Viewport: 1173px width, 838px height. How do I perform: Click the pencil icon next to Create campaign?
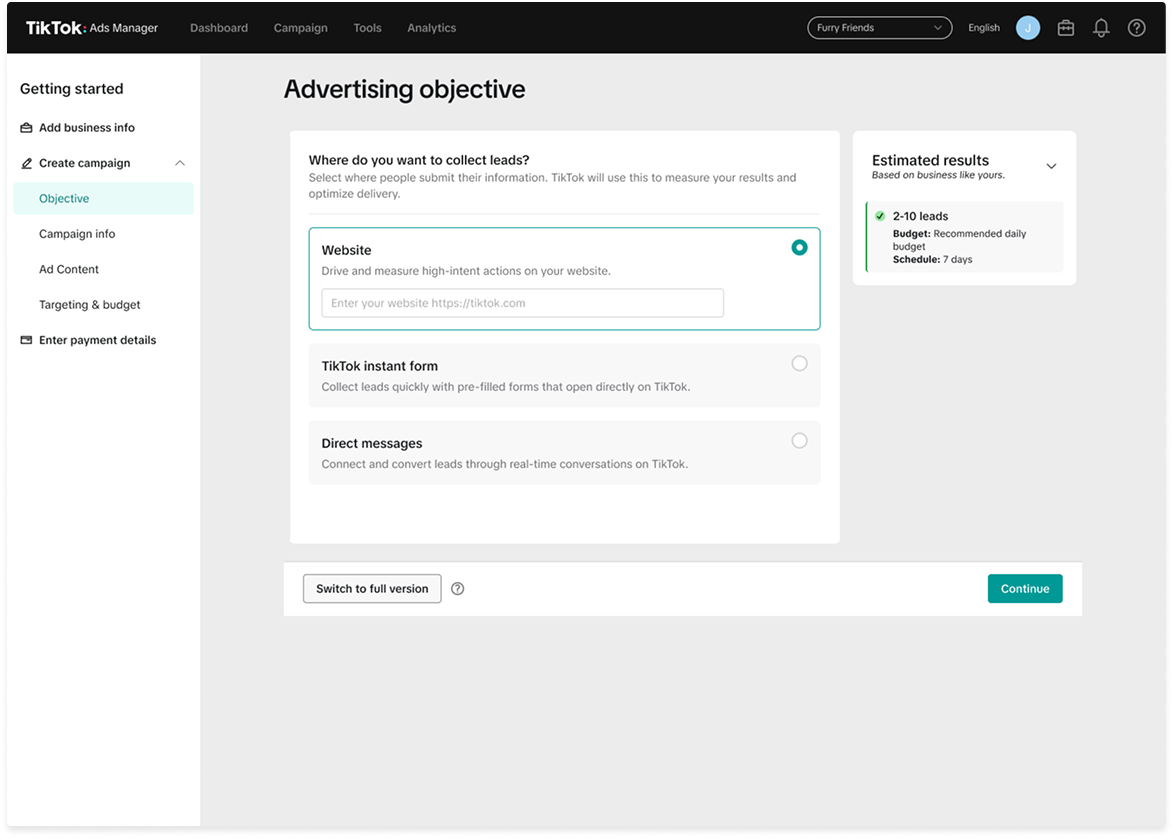point(26,163)
